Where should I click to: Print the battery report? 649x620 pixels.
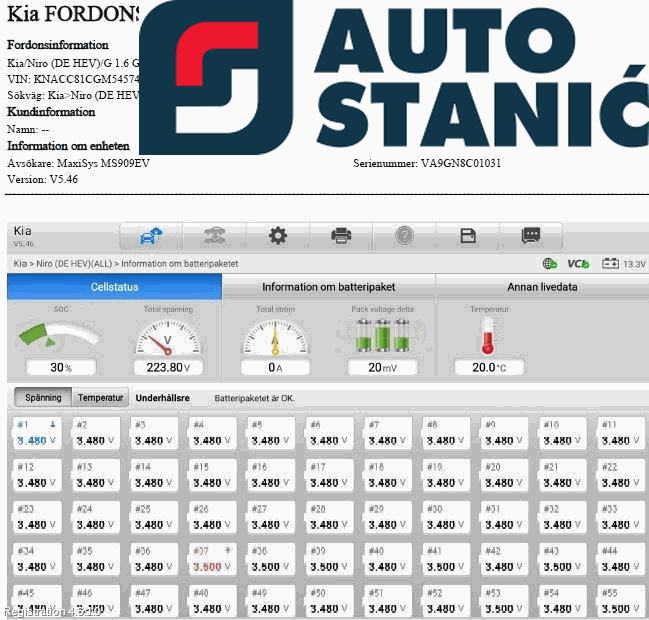tap(341, 236)
